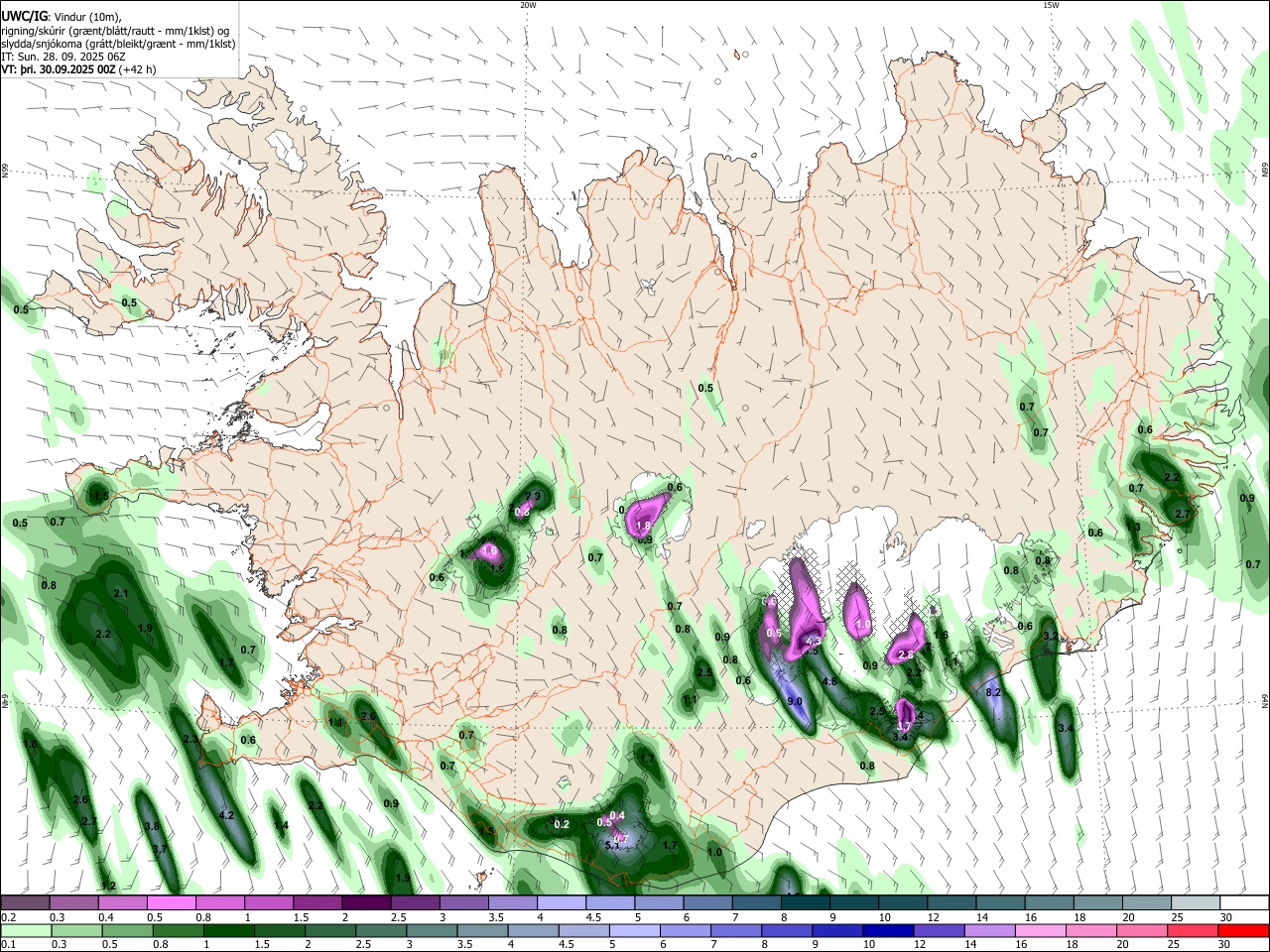1270x952 pixels.
Task: Select the pale green 0.1 swatch in lower legend
Action: point(25,930)
